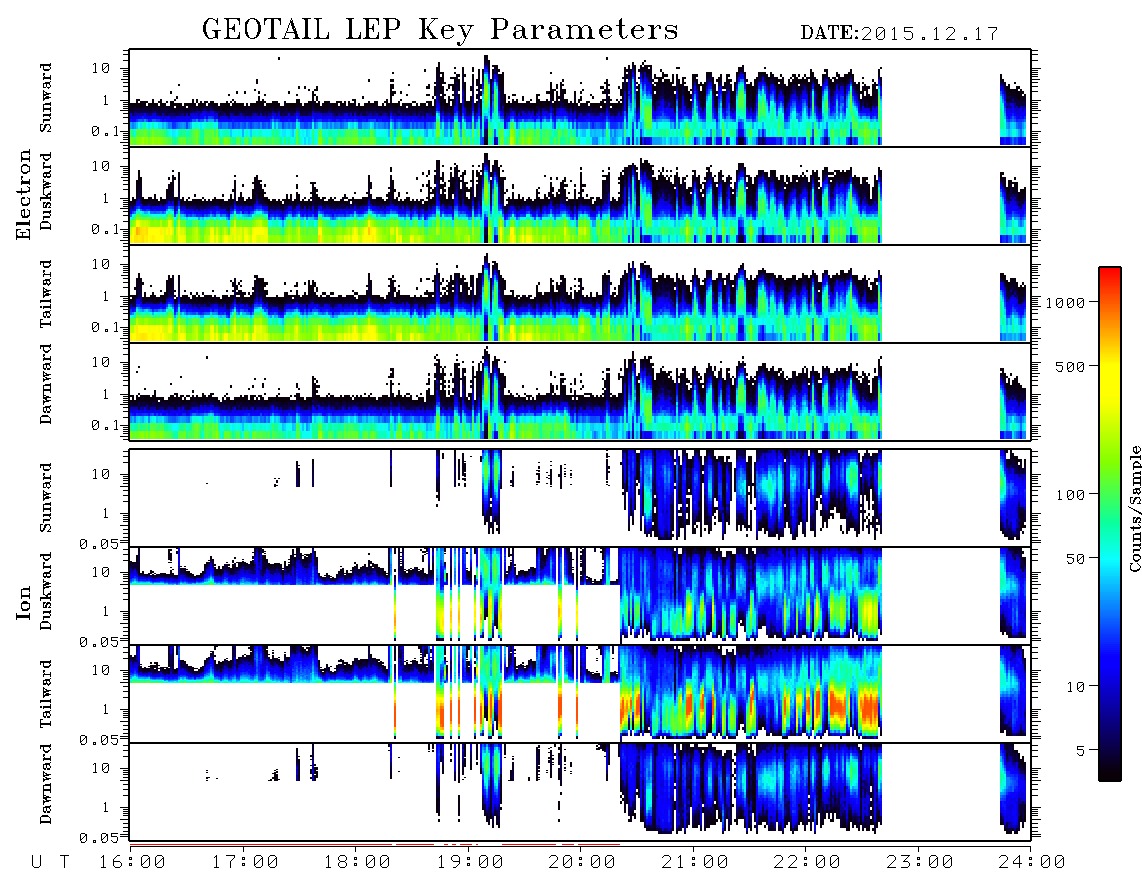Click the '100' colorbar tick label
The width and height of the screenshot is (1142, 880).
coord(1070,495)
